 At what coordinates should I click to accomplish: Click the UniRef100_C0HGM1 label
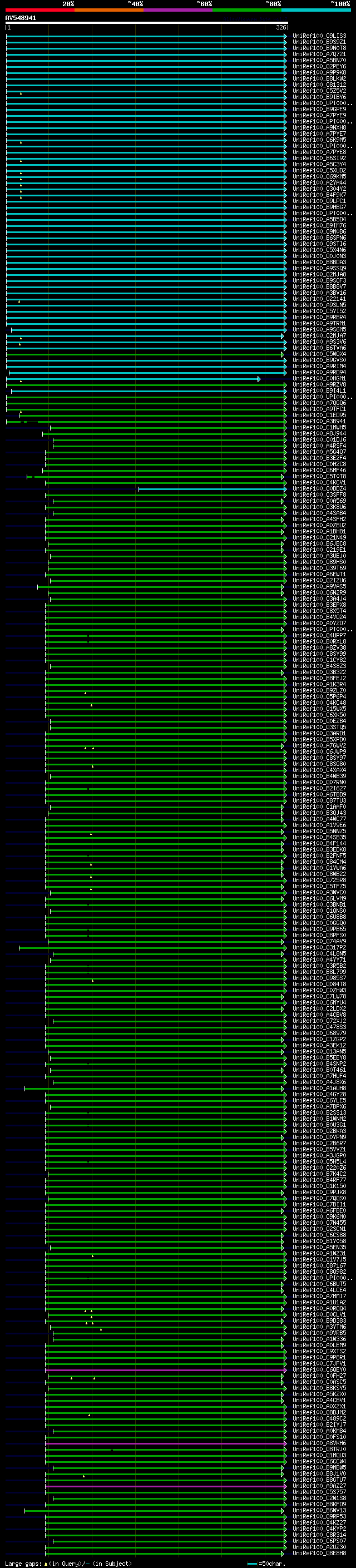[319, 379]
